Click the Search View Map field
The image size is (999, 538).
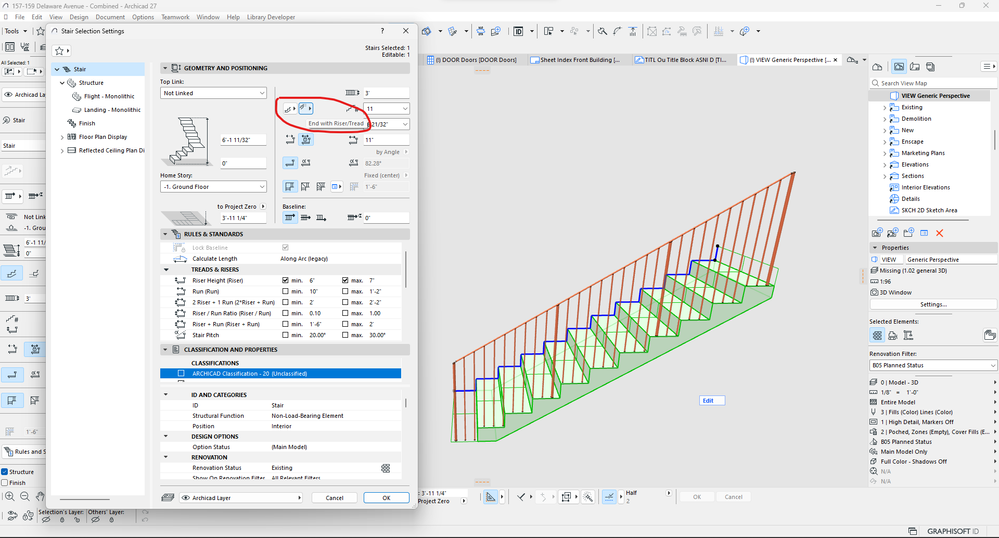(x=933, y=83)
